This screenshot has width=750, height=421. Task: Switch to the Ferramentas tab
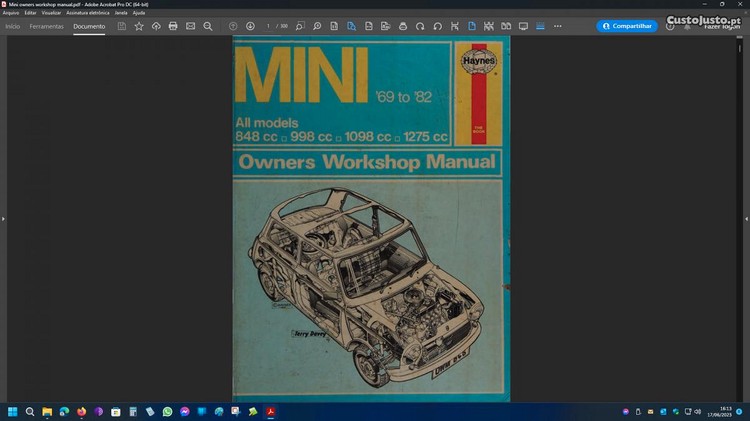point(46,26)
